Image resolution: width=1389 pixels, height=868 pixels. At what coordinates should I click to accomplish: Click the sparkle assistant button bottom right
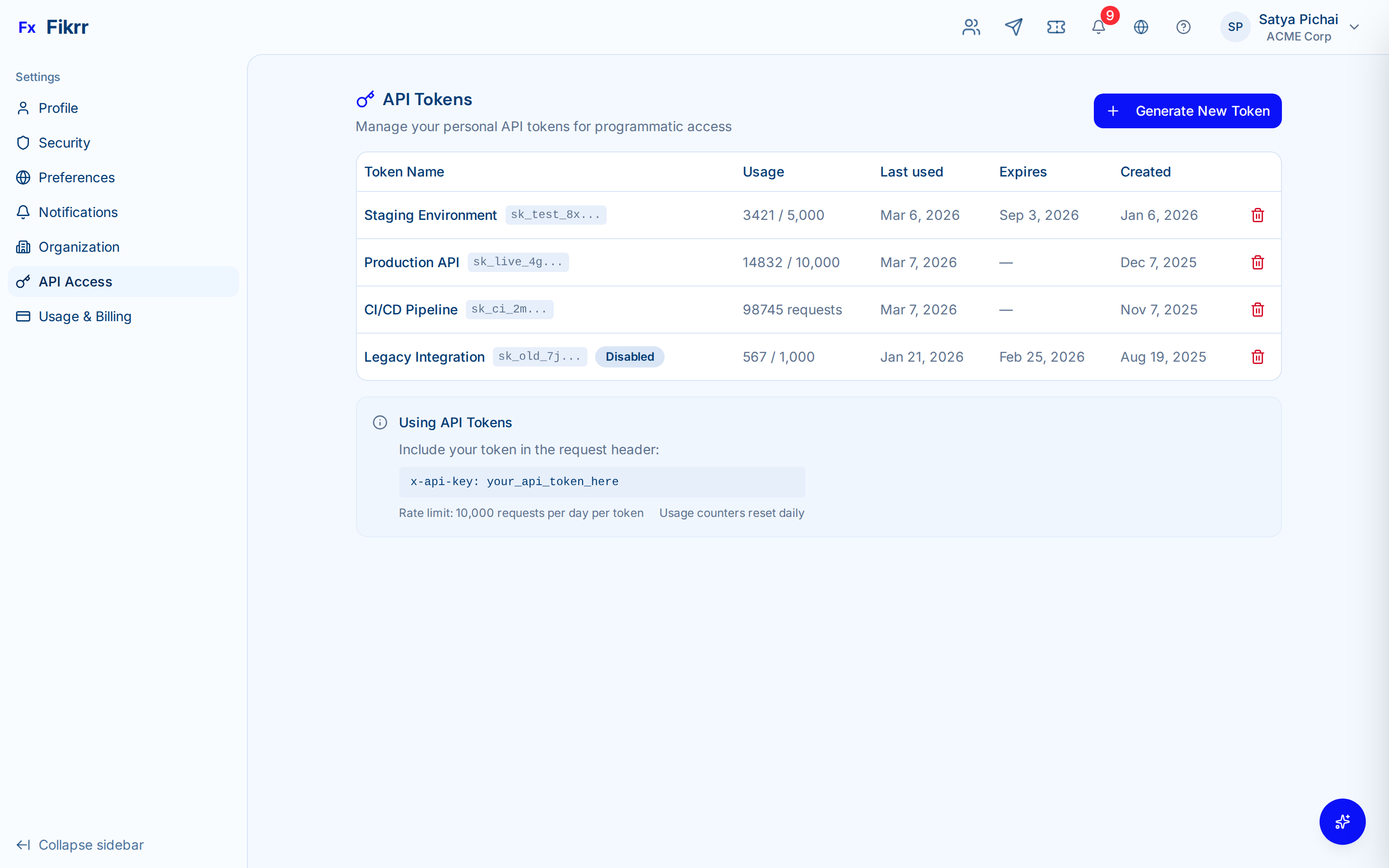pyautogui.click(x=1342, y=822)
